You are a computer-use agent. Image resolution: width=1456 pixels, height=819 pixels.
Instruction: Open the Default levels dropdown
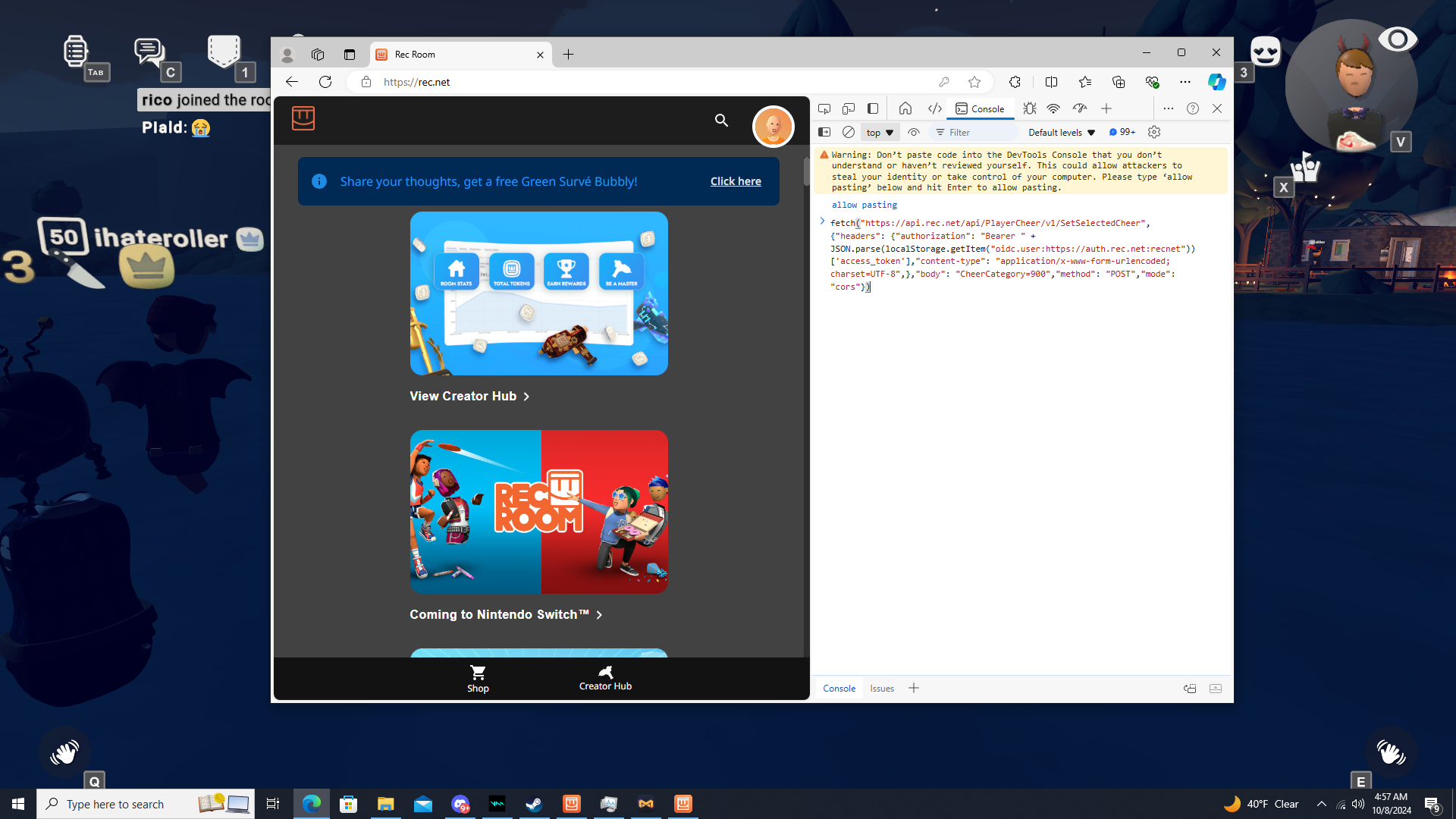(1061, 132)
